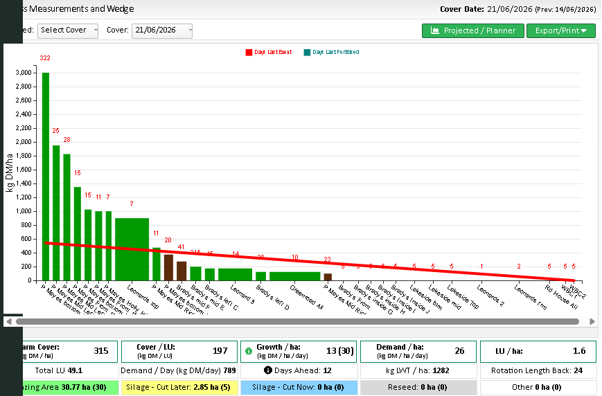This screenshot has width=602, height=396.
Task: Click the wide Leonards top green bar
Action: click(x=132, y=249)
